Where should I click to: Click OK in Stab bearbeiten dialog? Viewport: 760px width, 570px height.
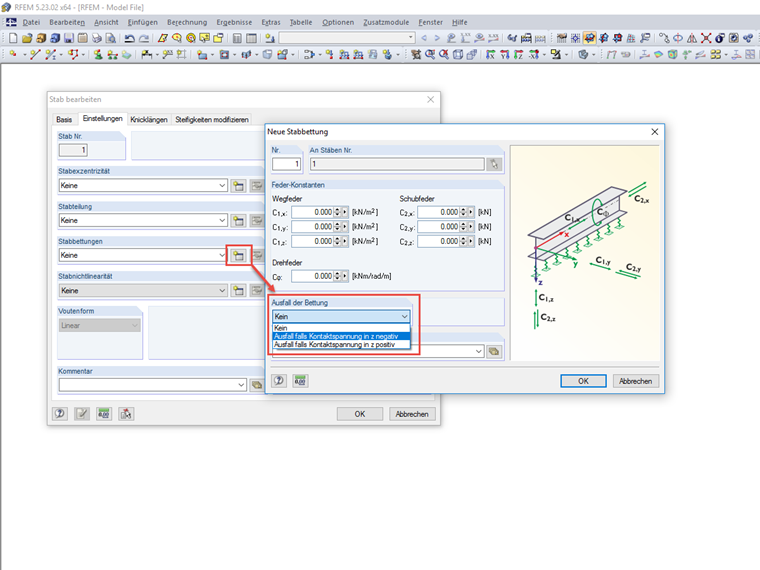click(x=360, y=414)
